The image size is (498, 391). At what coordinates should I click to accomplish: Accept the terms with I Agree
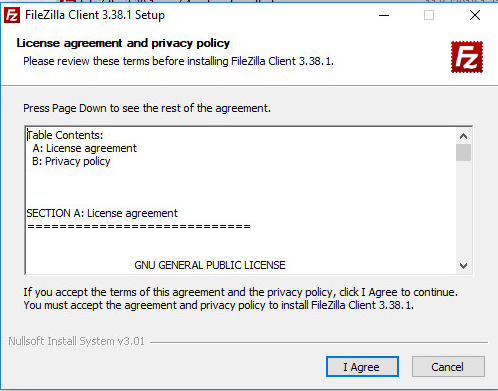coord(362,367)
